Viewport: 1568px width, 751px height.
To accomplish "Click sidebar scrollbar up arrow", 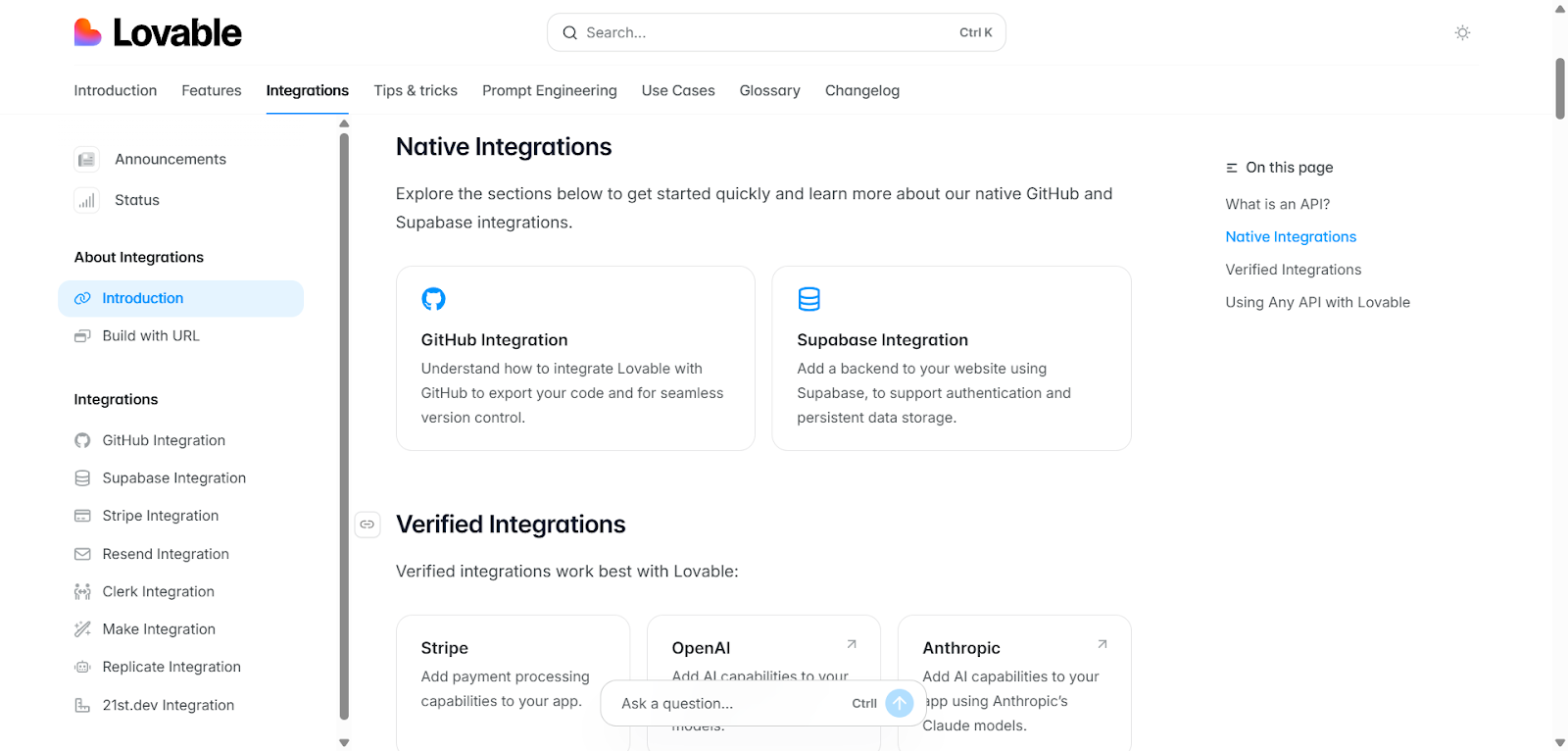I will [344, 124].
